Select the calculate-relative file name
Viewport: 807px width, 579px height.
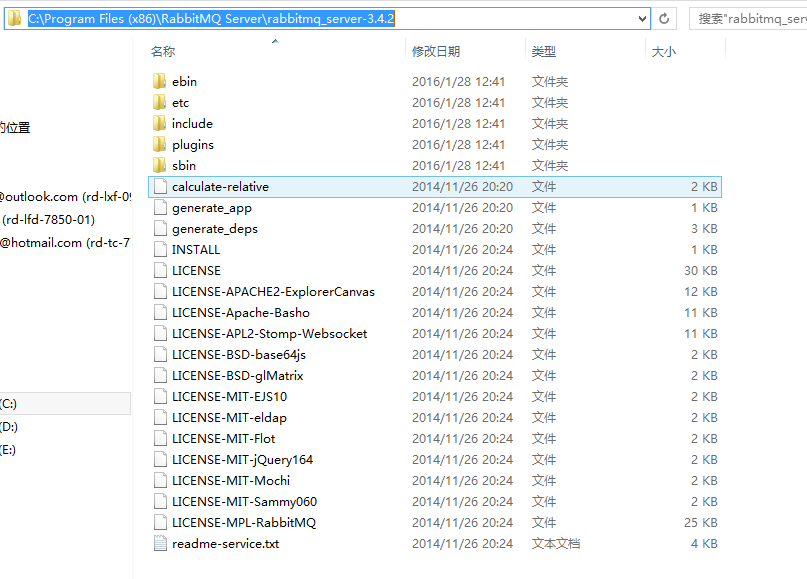220,186
